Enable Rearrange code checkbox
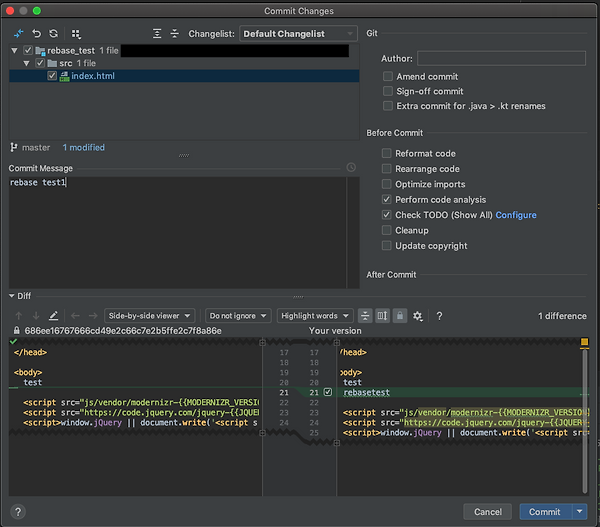Image resolution: width=600 pixels, height=527 pixels. [386, 168]
